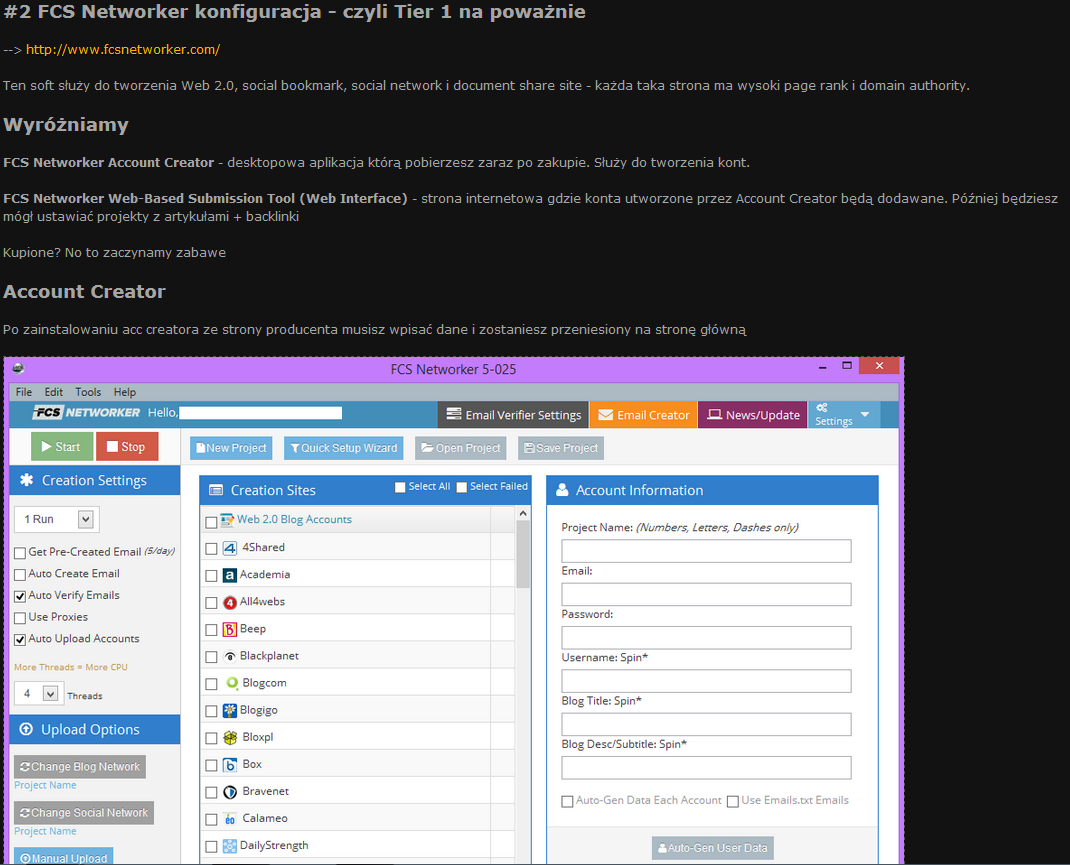Click the Settings gears icon

coord(822,407)
